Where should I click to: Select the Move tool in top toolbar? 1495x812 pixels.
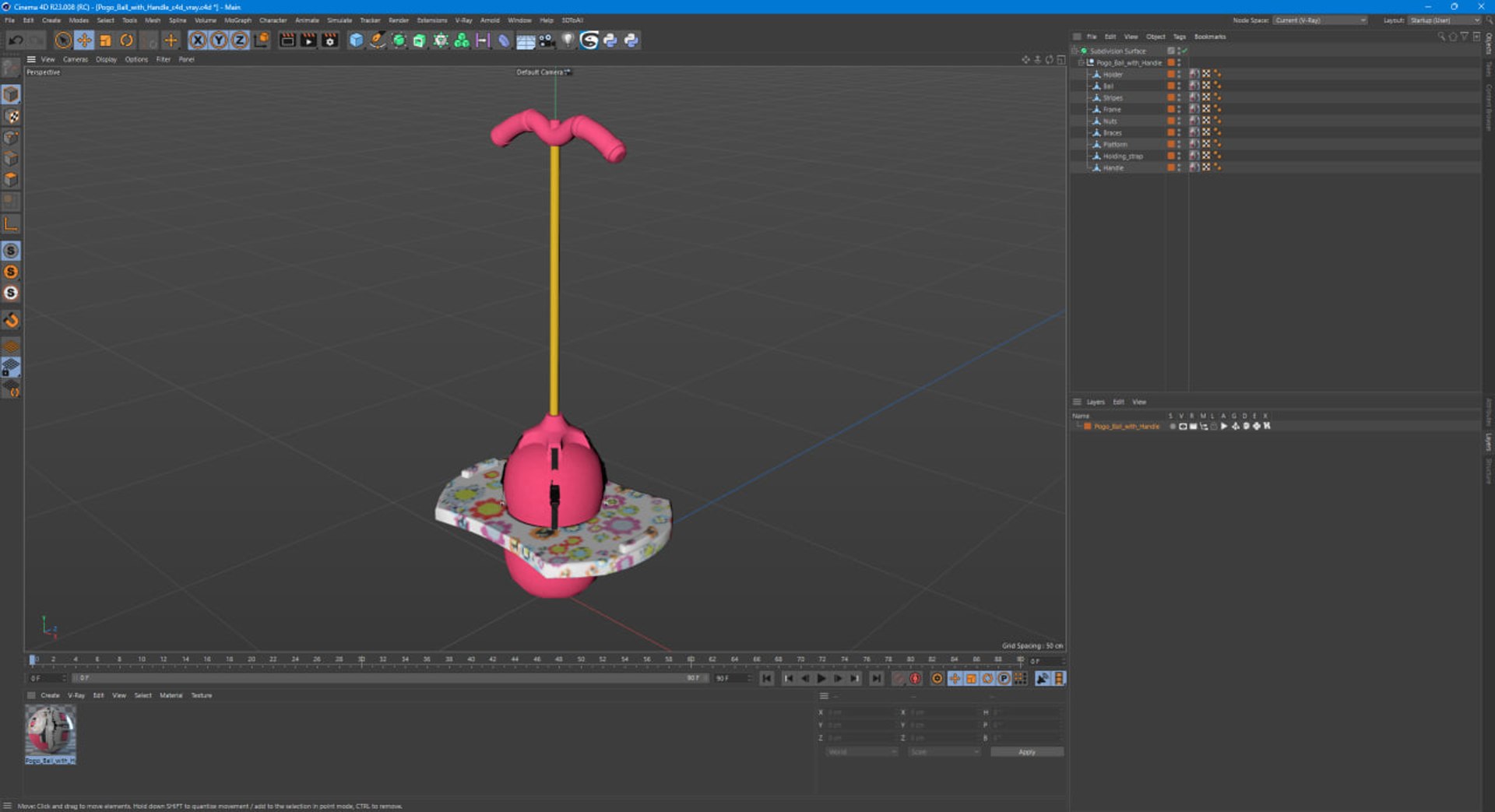click(84, 40)
